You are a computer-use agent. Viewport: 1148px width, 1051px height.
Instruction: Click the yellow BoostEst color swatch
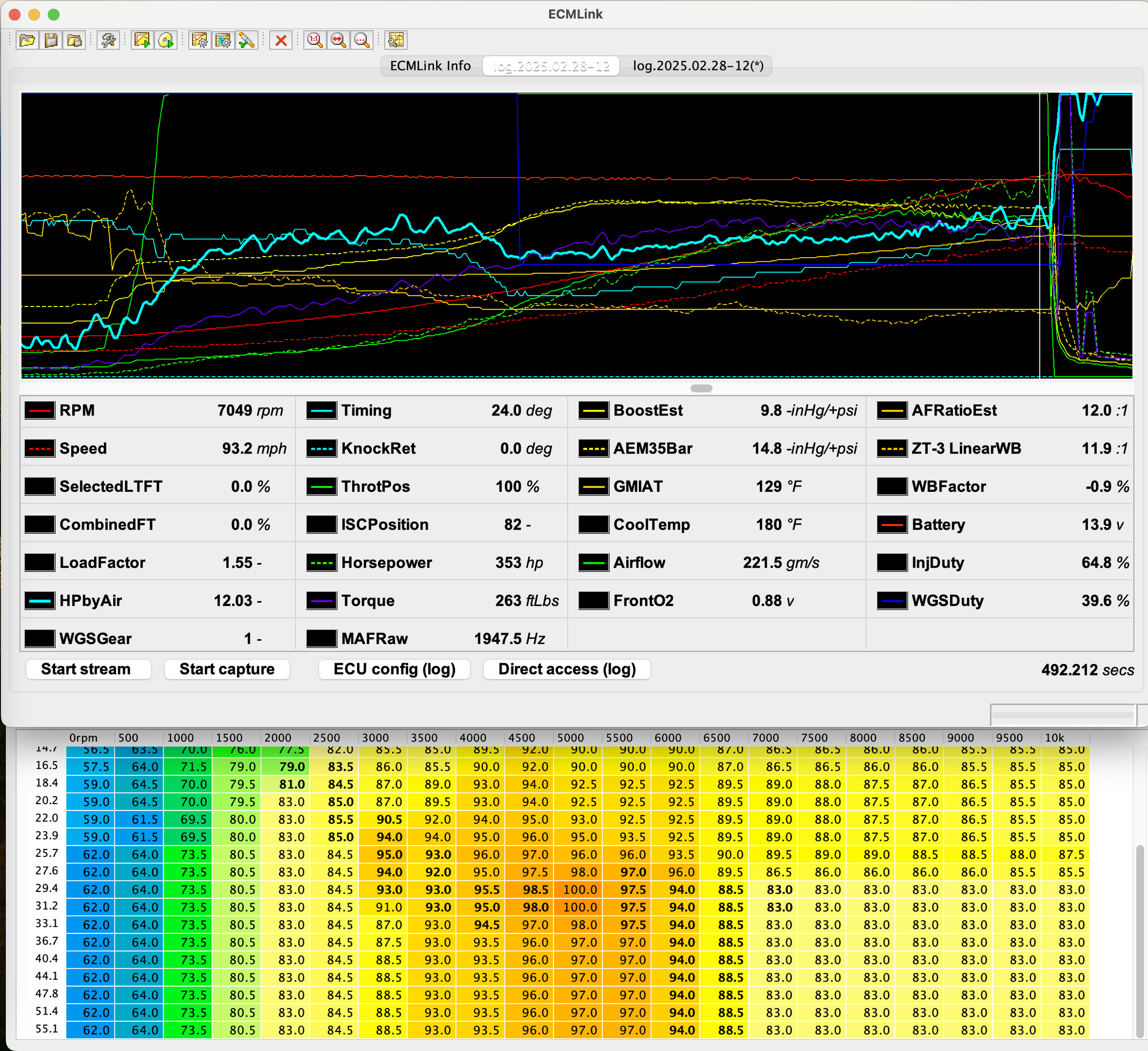pos(594,411)
